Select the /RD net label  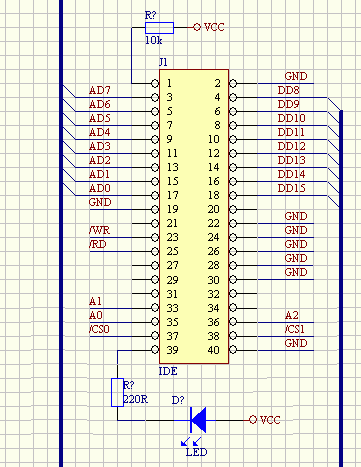(98, 244)
